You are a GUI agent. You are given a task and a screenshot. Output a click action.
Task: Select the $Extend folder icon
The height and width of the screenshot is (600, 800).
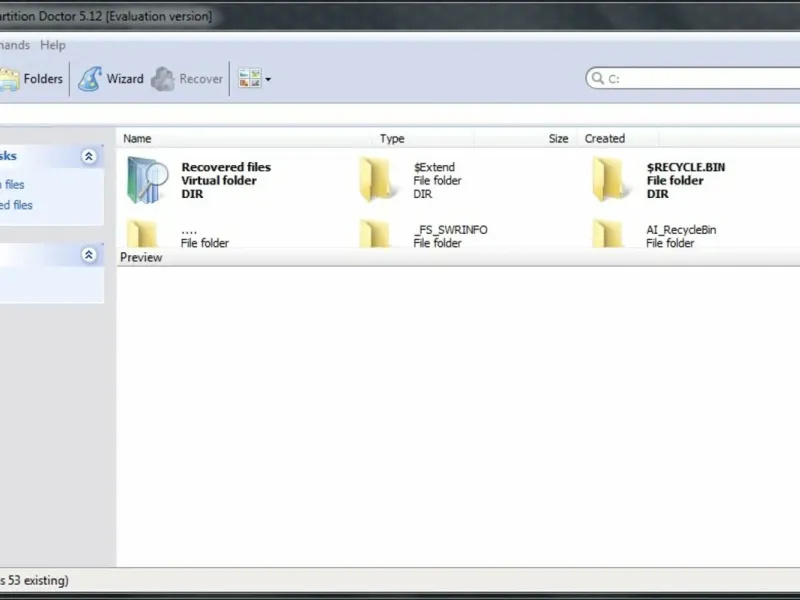pyautogui.click(x=376, y=180)
